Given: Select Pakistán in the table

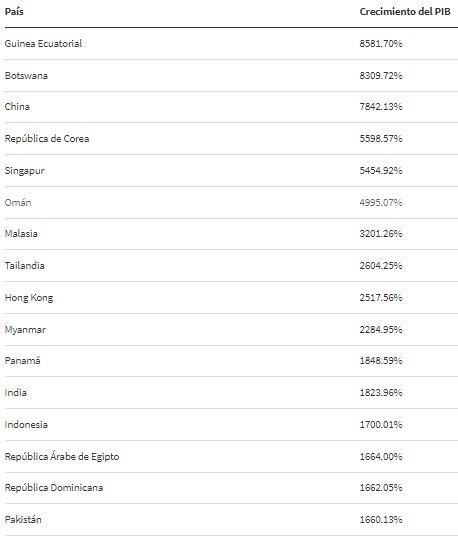Looking at the screenshot, I should [x=23, y=519].
